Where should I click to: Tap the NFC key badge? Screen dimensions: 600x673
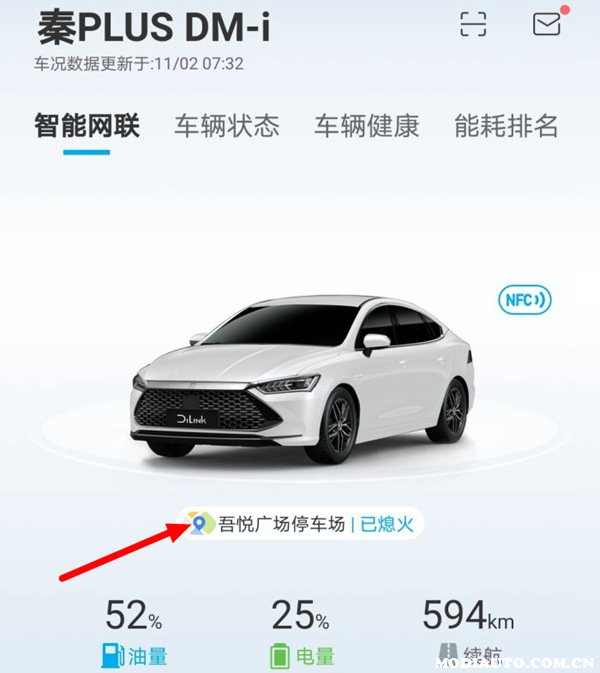[x=524, y=300]
